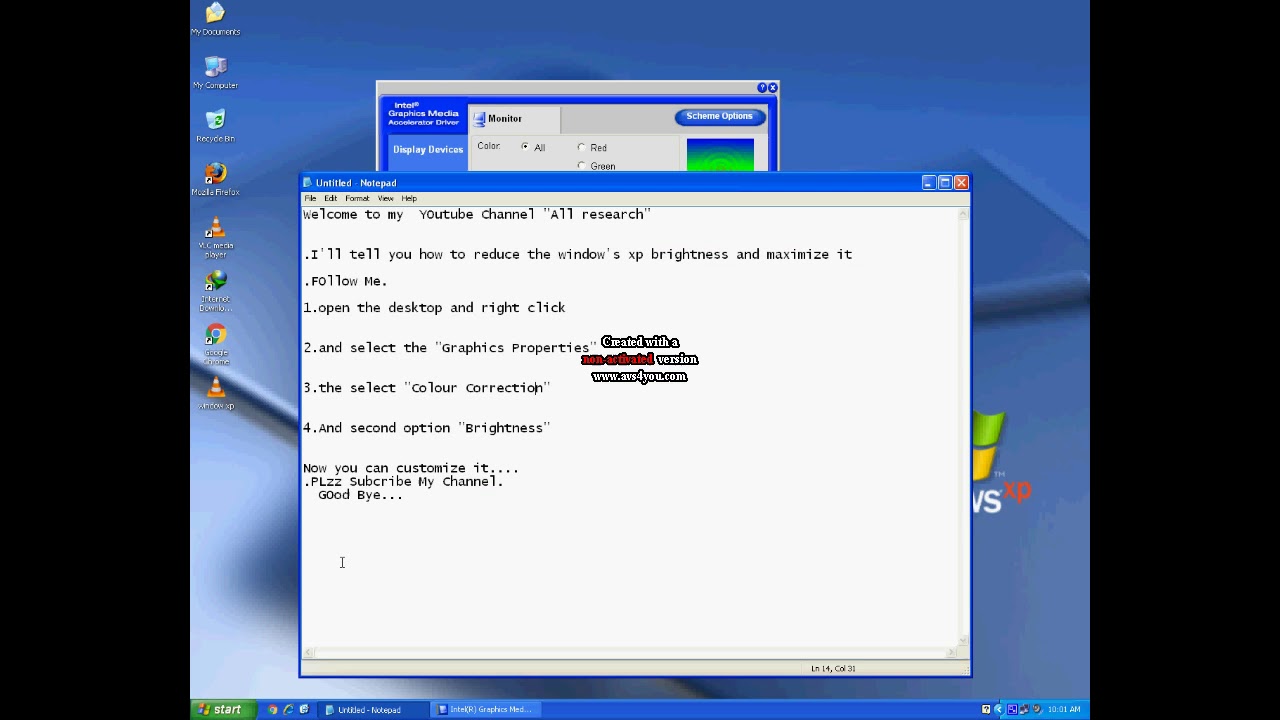Launch Mozilla Firefox from the desktop
Viewport: 1280px width, 720px height.
click(x=215, y=179)
